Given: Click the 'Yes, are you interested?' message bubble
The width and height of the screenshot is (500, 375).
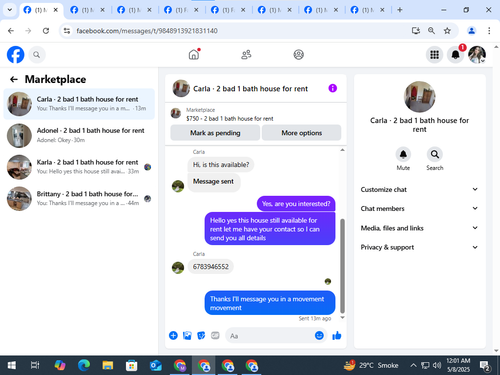Looking at the screenshot, I should click(296, 204).
